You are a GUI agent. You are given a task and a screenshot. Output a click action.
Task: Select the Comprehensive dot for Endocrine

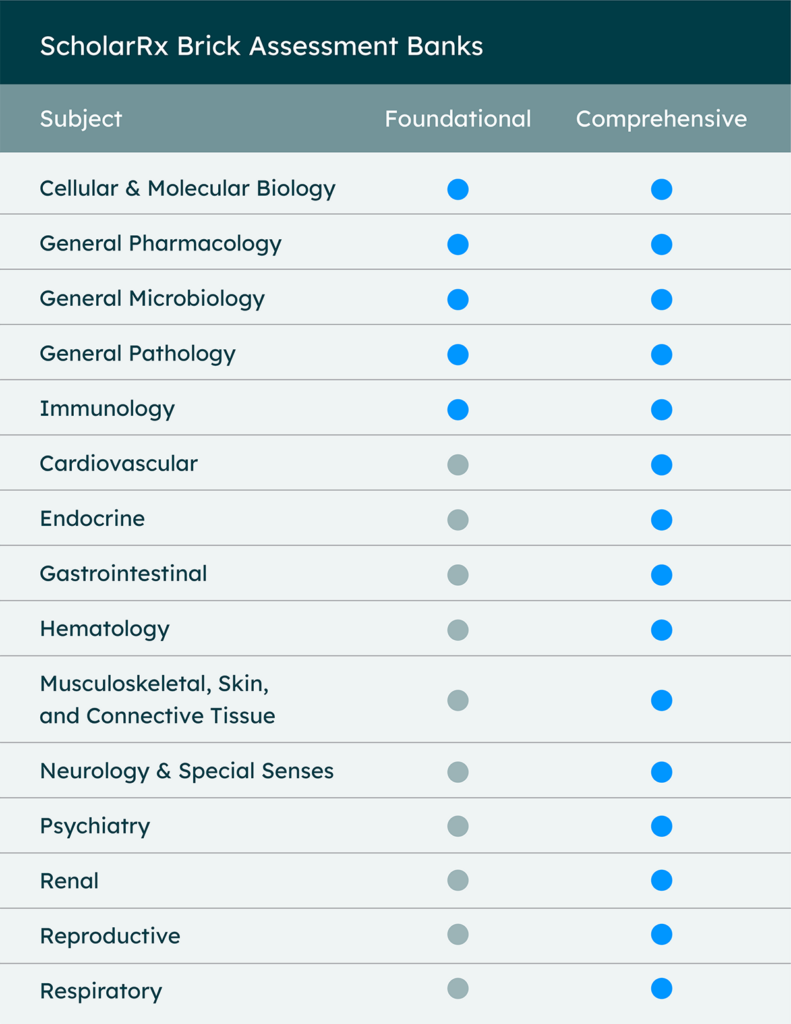click(662, 520)
